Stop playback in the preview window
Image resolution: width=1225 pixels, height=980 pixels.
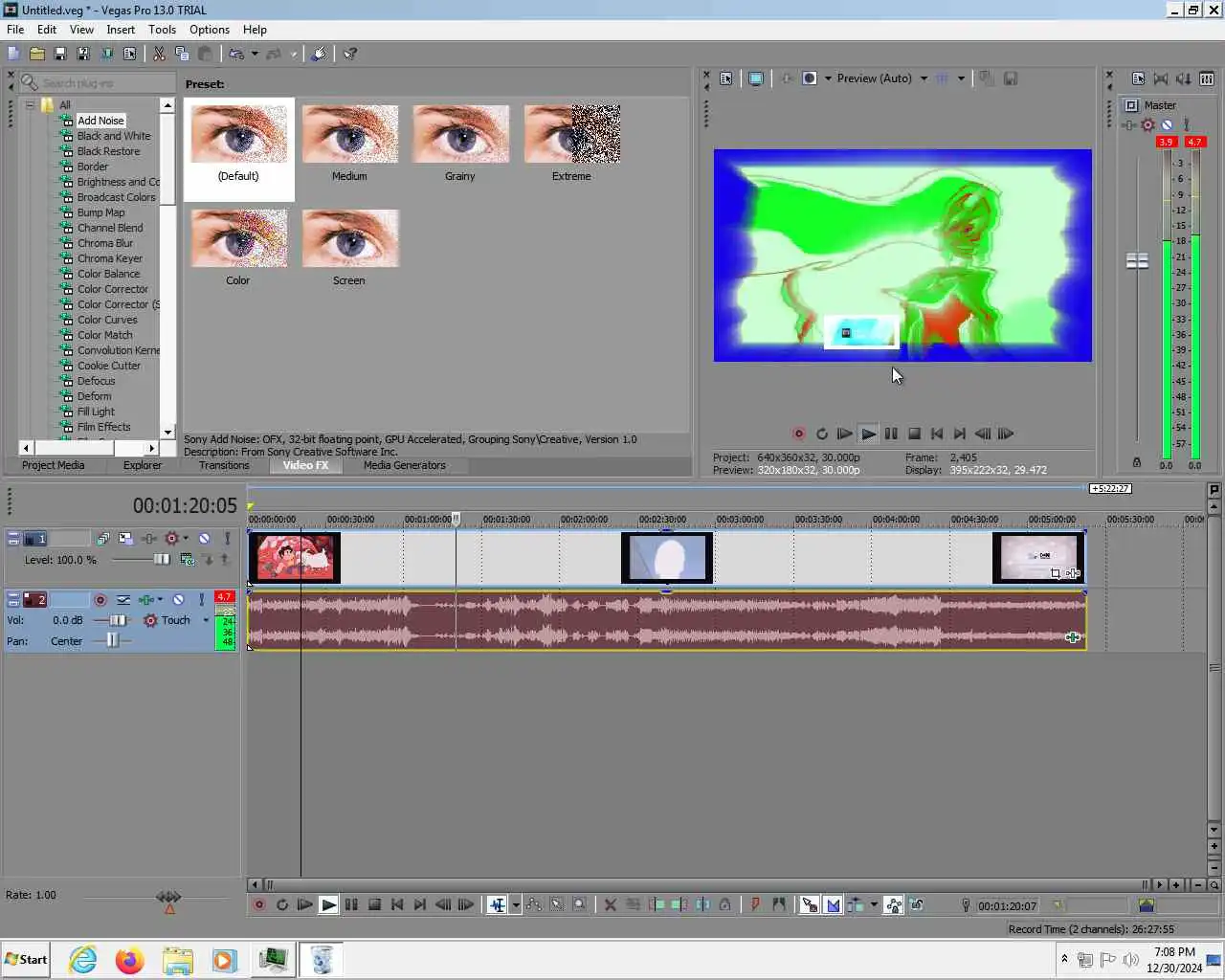pyautogui.click(x=914, y=434)
